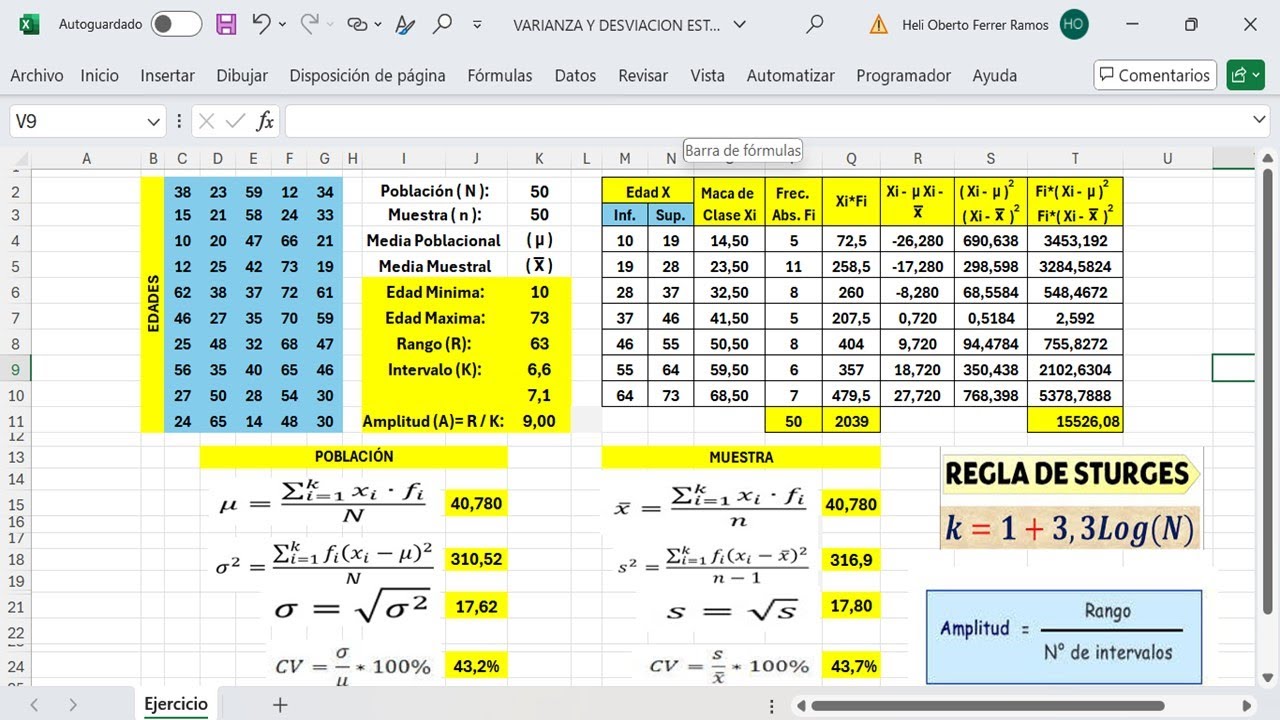Select the population variance cell 310,52
1280x720 pixels.
coord(476,560)
